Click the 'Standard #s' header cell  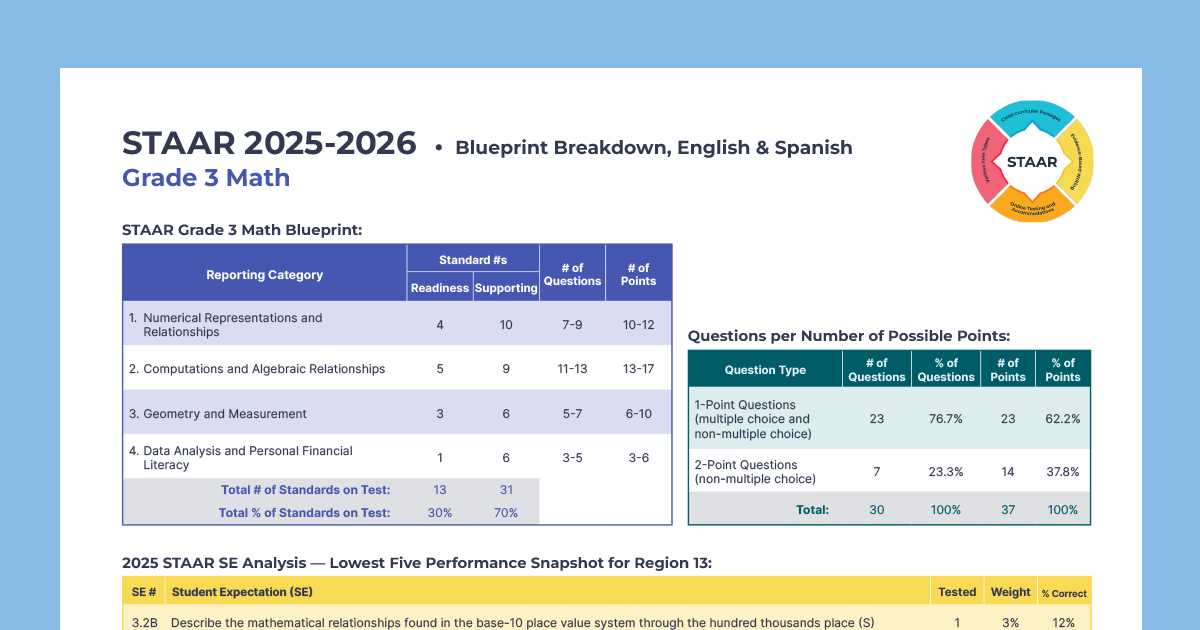click(473, 260)
